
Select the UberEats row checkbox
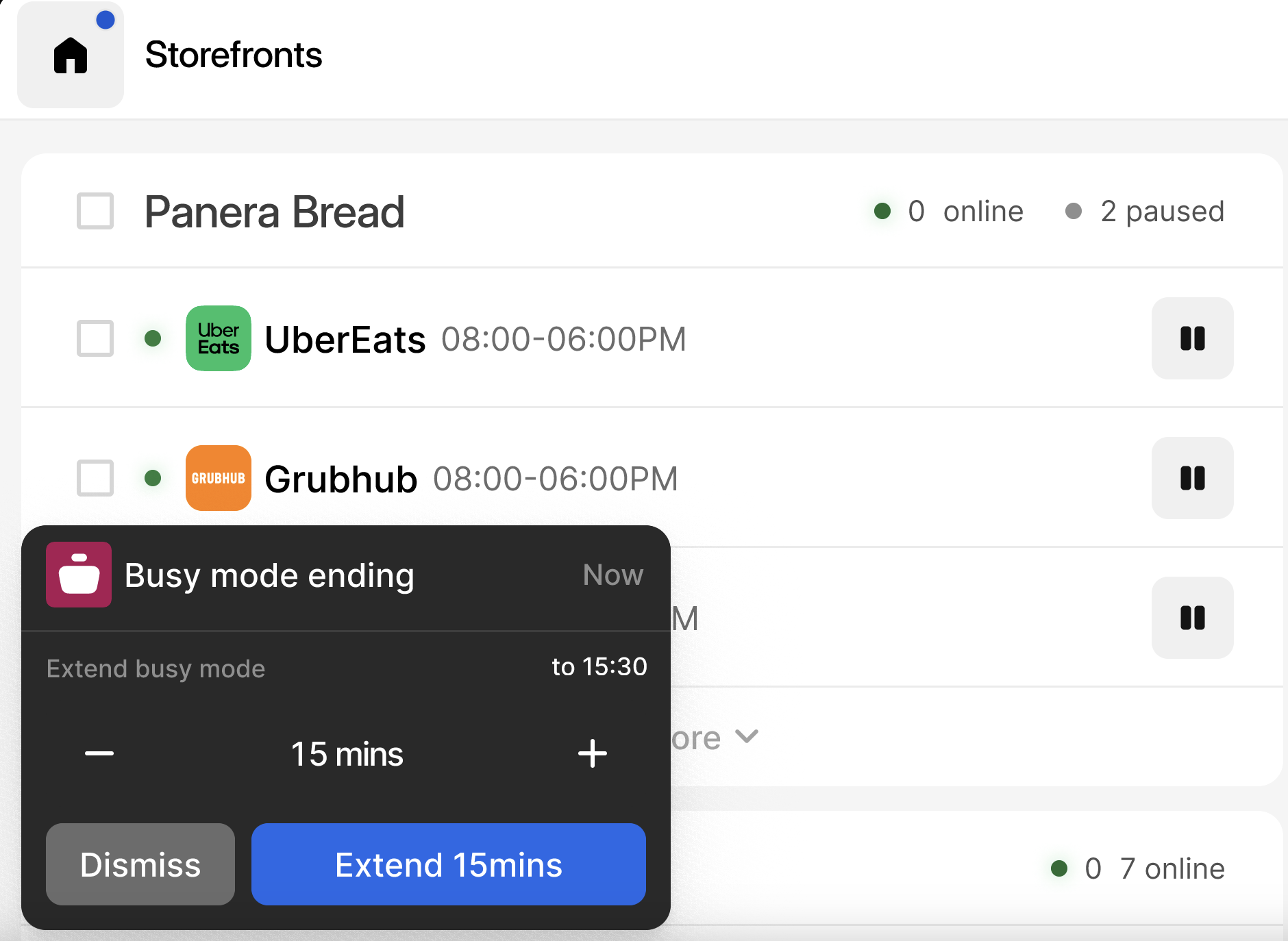[95, 338]
